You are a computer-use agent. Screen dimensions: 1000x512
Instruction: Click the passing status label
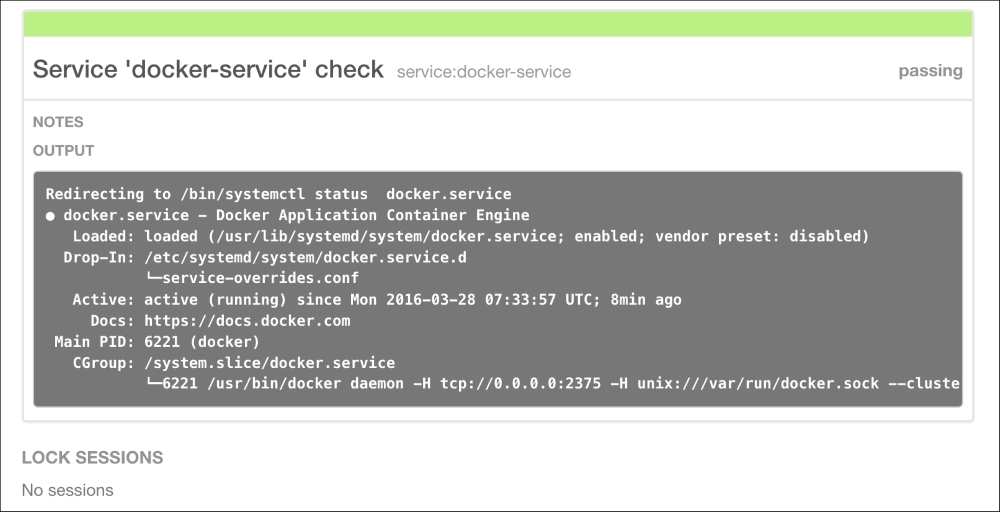click(929, 71)
